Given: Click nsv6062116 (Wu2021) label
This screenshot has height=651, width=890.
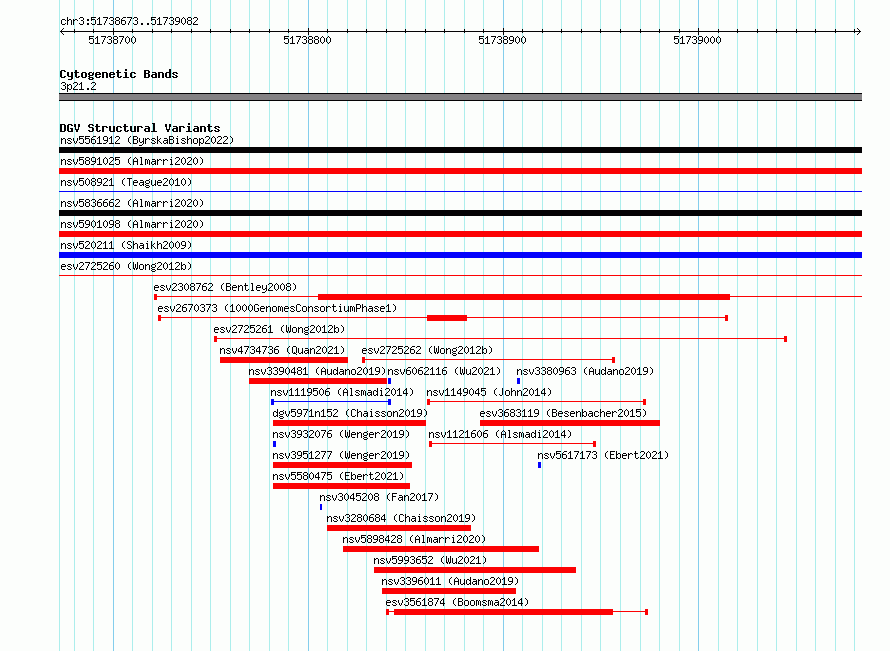Looking at the screenshot, I should pyautogui.click(x=444, y=371).
